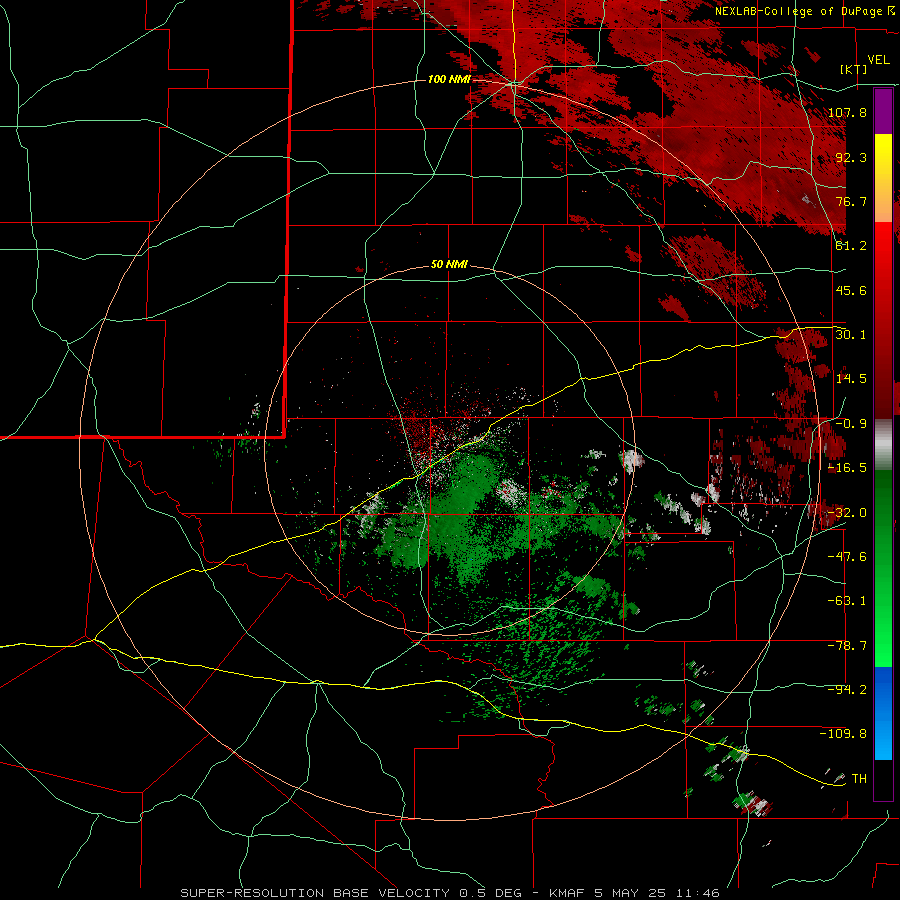The height and width of the screenshot is (900, 900).
Task: Click the yellow-orange segment of color bar
Action: pyautogui.click(x=883, y=178)
